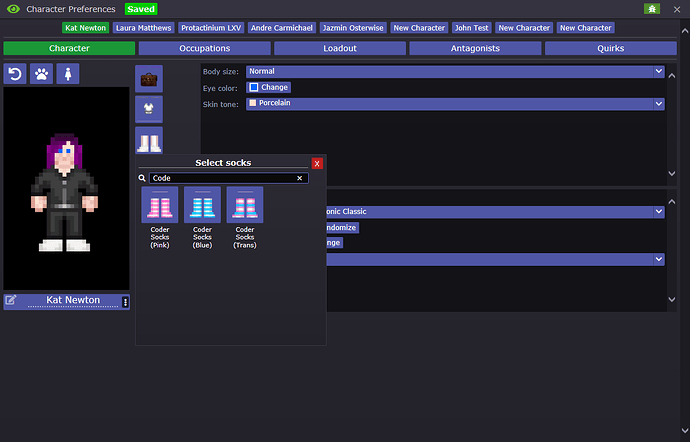
Task: Click the Kat Newton name field
Action: [x=73, y=301]
